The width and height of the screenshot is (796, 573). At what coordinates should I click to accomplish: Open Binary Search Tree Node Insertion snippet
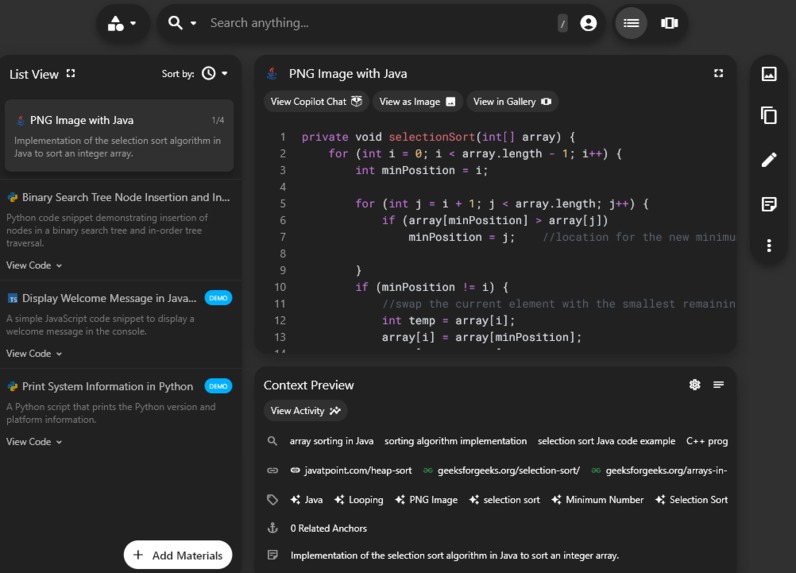(126, 197)
